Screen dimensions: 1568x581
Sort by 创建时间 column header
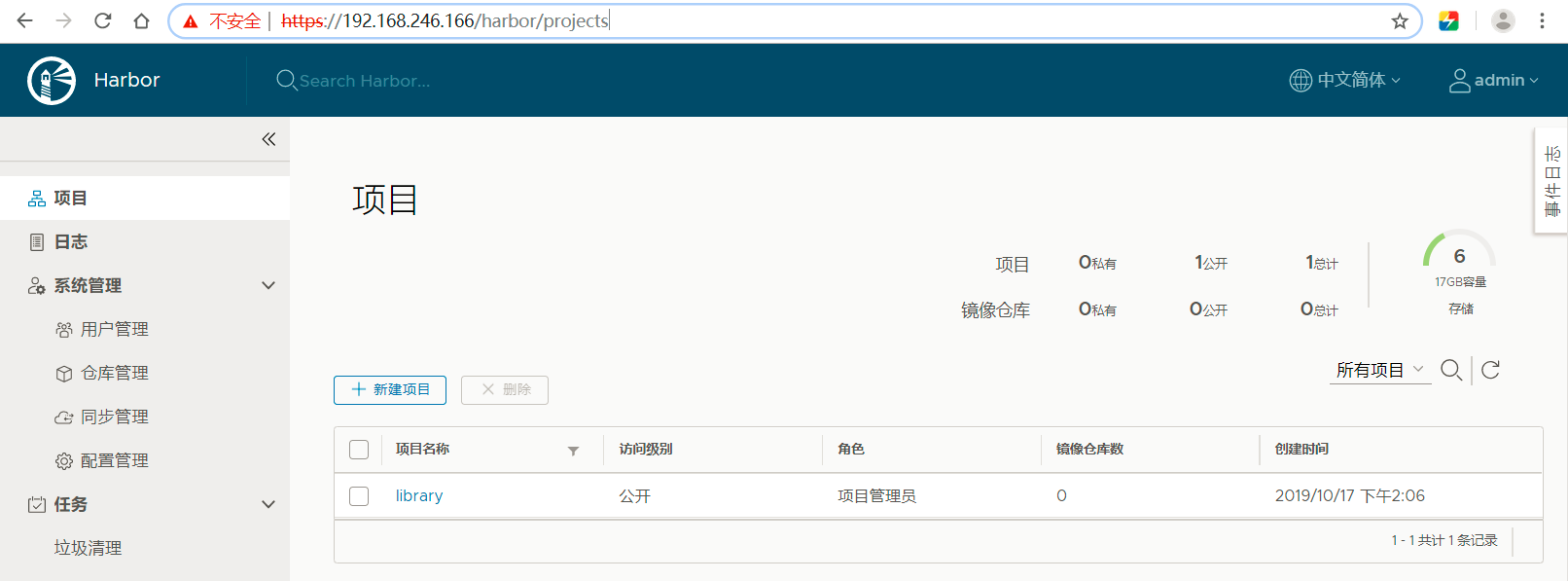tap(1301, 449)
